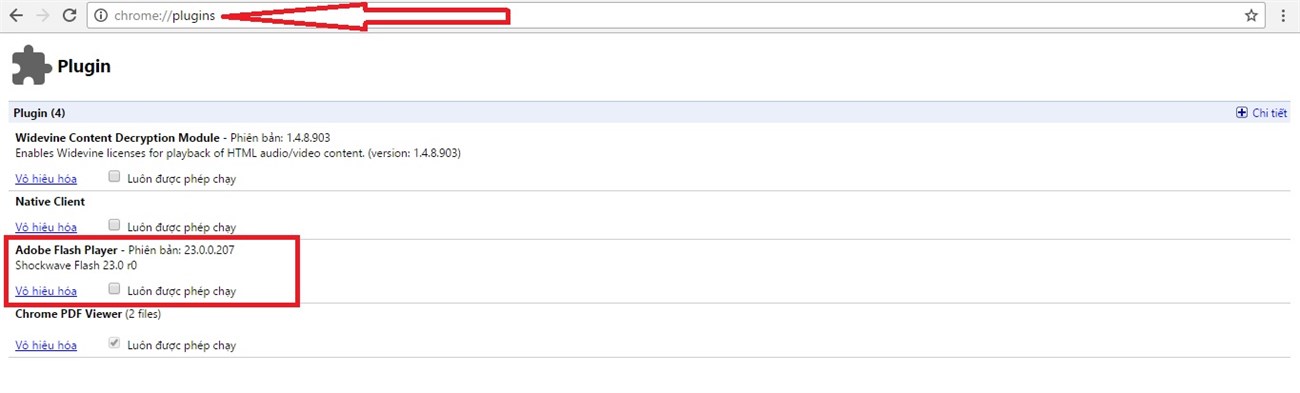This screenshot has height=393, width=1300.
Task: Click the Plugin (4) section header
Action: (x=649, y=113)
